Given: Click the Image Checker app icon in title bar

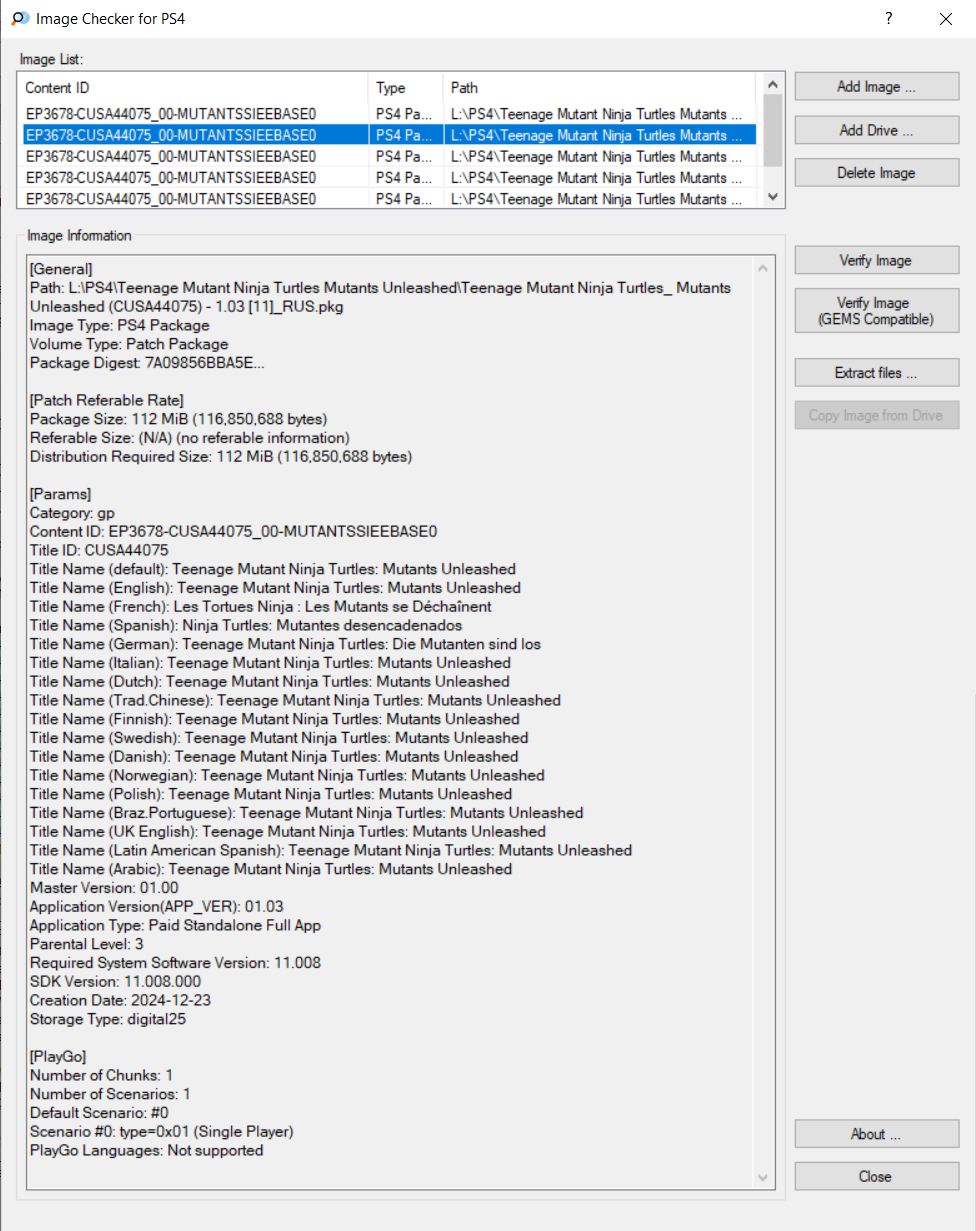Looking at the screenshot, I should click(x=19, y=18).
